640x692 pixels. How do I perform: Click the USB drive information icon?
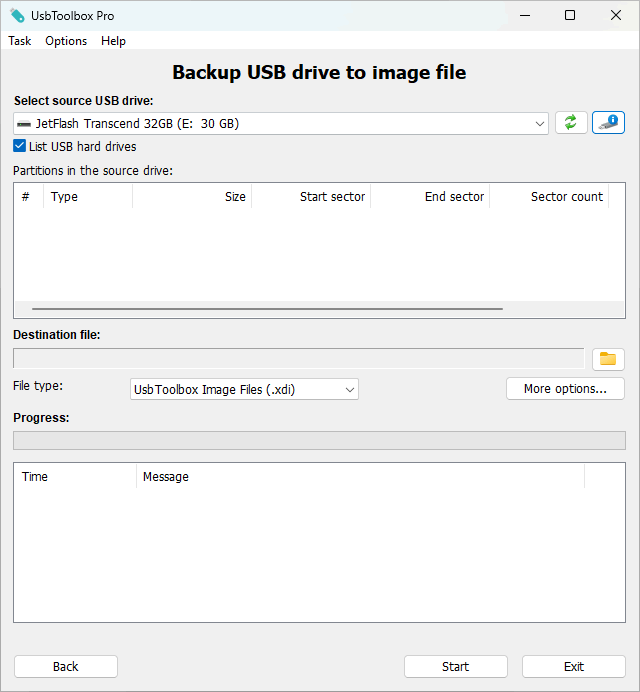608,122
